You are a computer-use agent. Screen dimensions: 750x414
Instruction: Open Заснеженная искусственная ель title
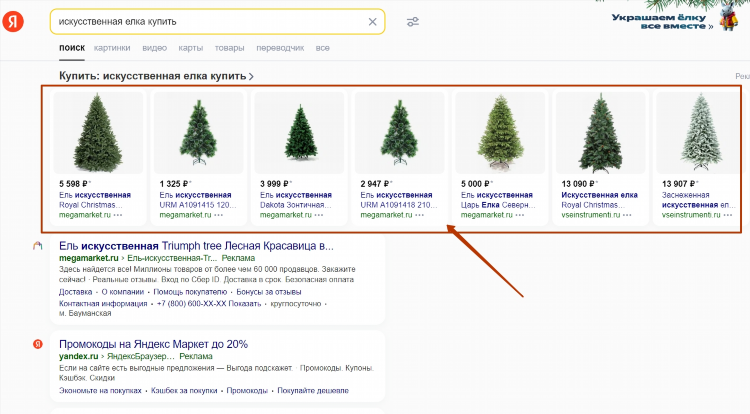699,200
